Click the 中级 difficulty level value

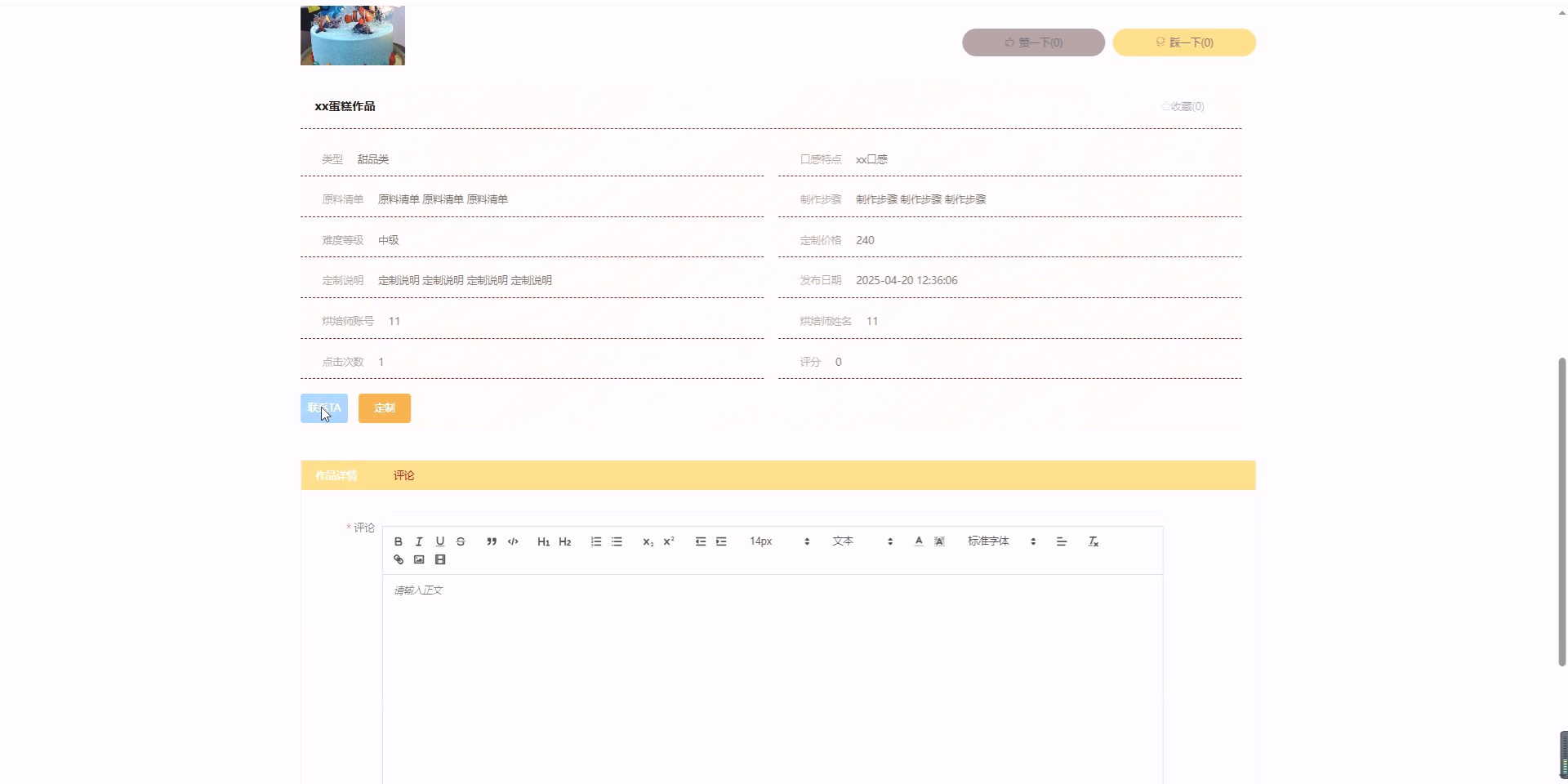pyautogui.click(x=389, y=240)
